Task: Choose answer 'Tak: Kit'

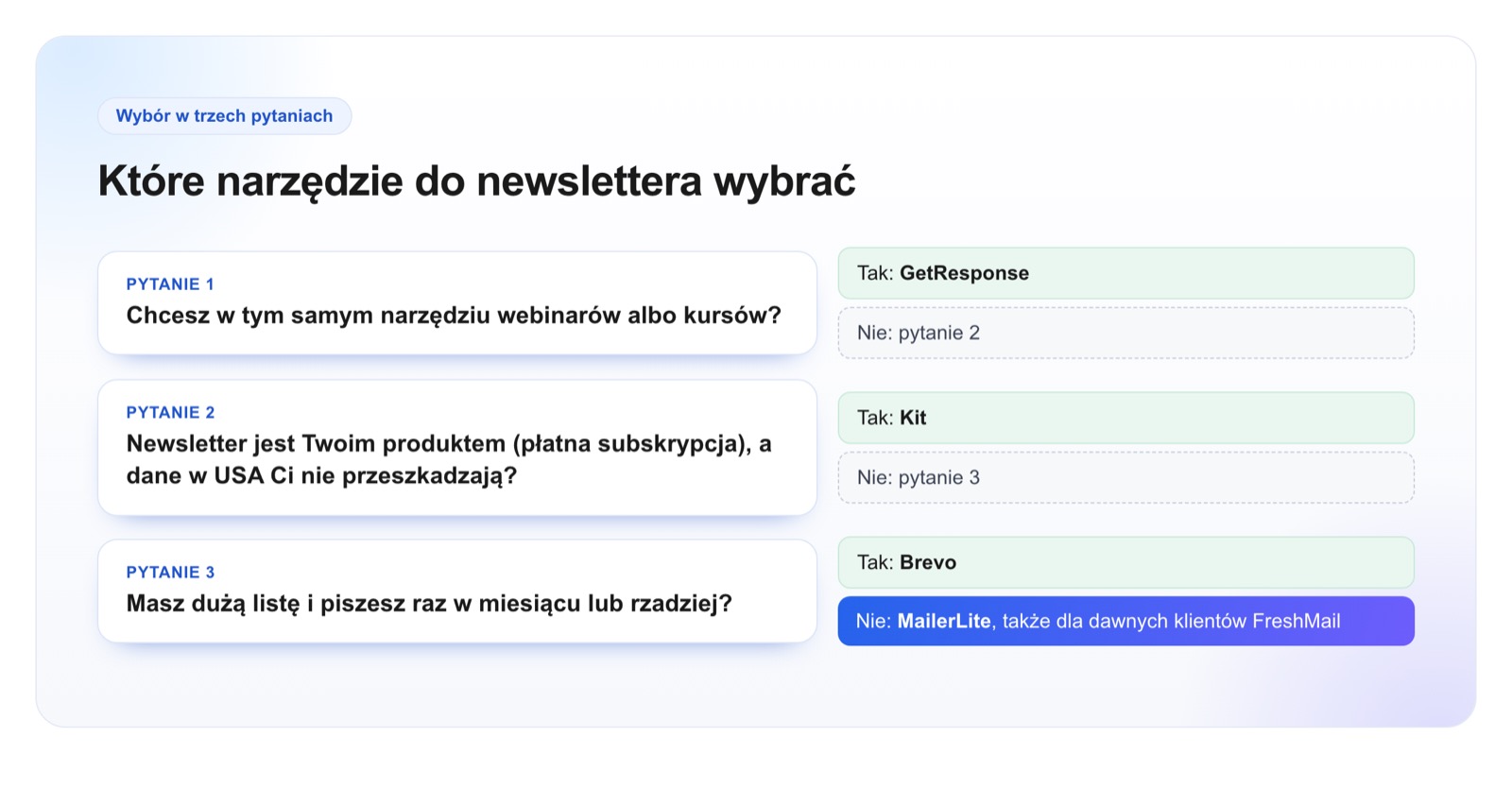Action: [1125, 418]
